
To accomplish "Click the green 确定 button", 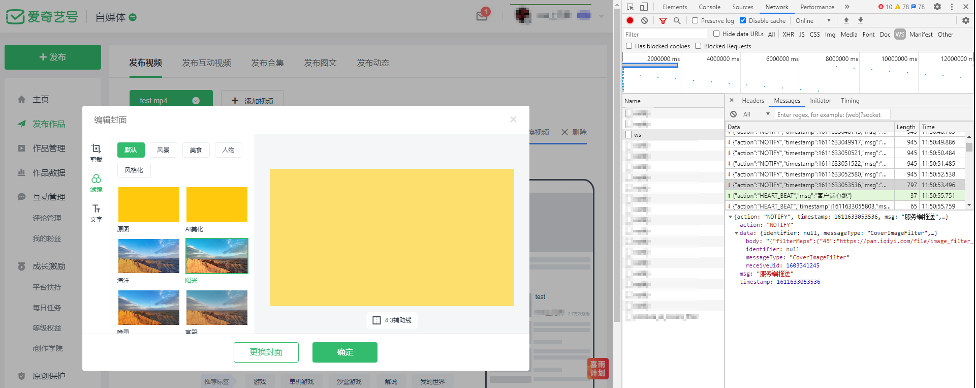I will pos(345,352).
